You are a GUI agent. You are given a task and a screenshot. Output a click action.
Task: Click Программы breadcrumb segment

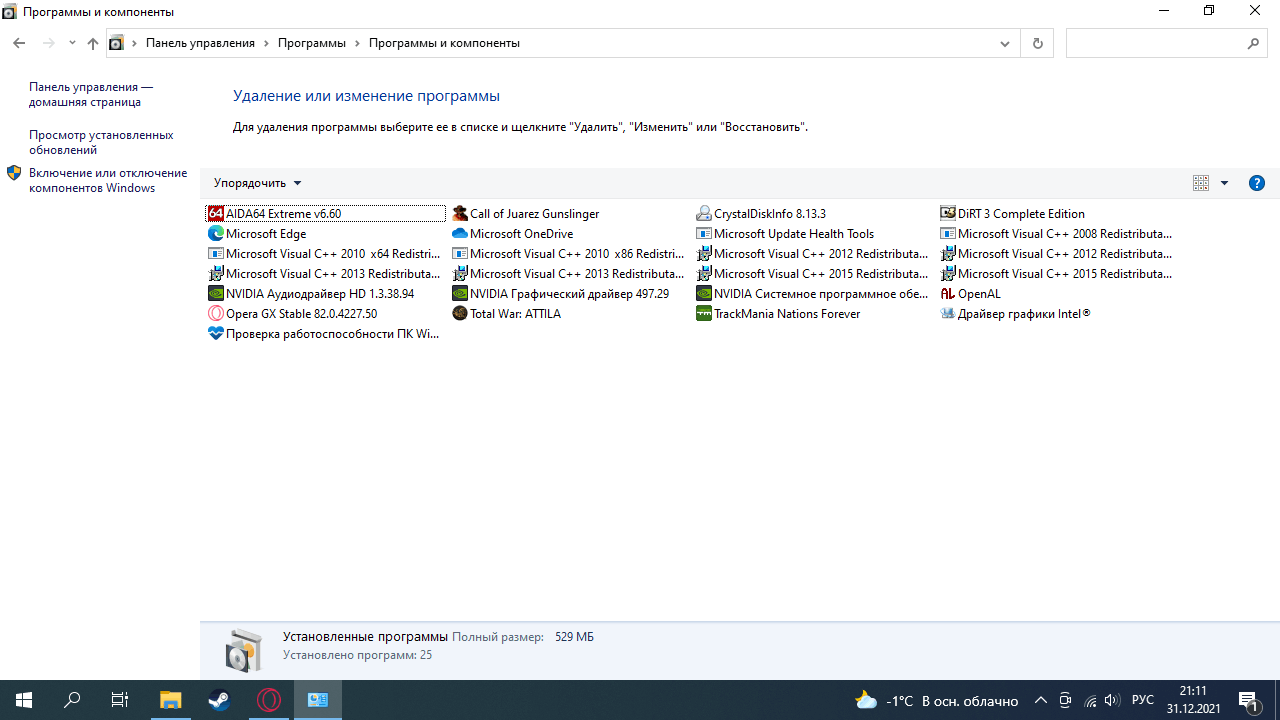coord(312,43)
